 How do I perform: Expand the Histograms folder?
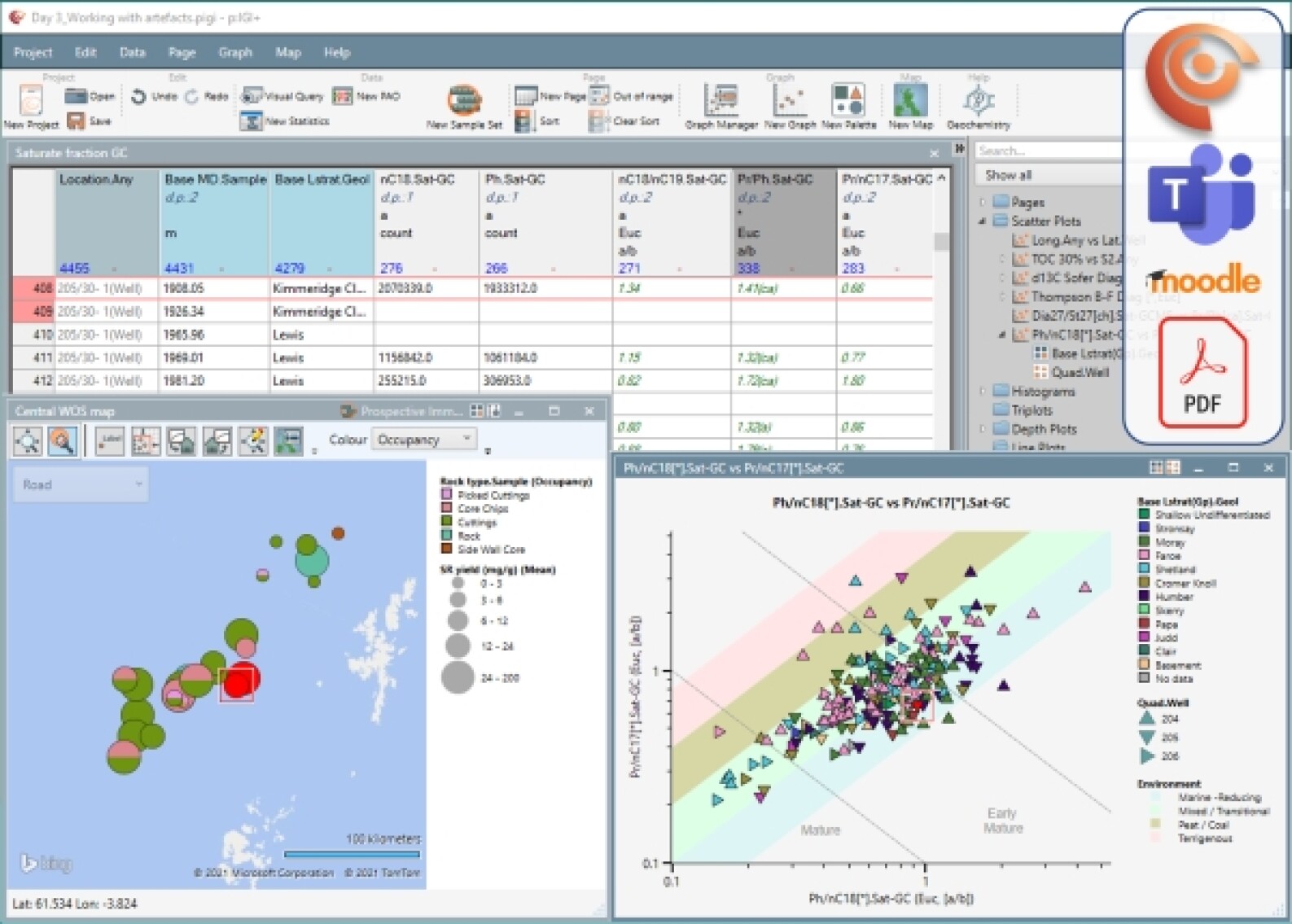pos(983,391)
